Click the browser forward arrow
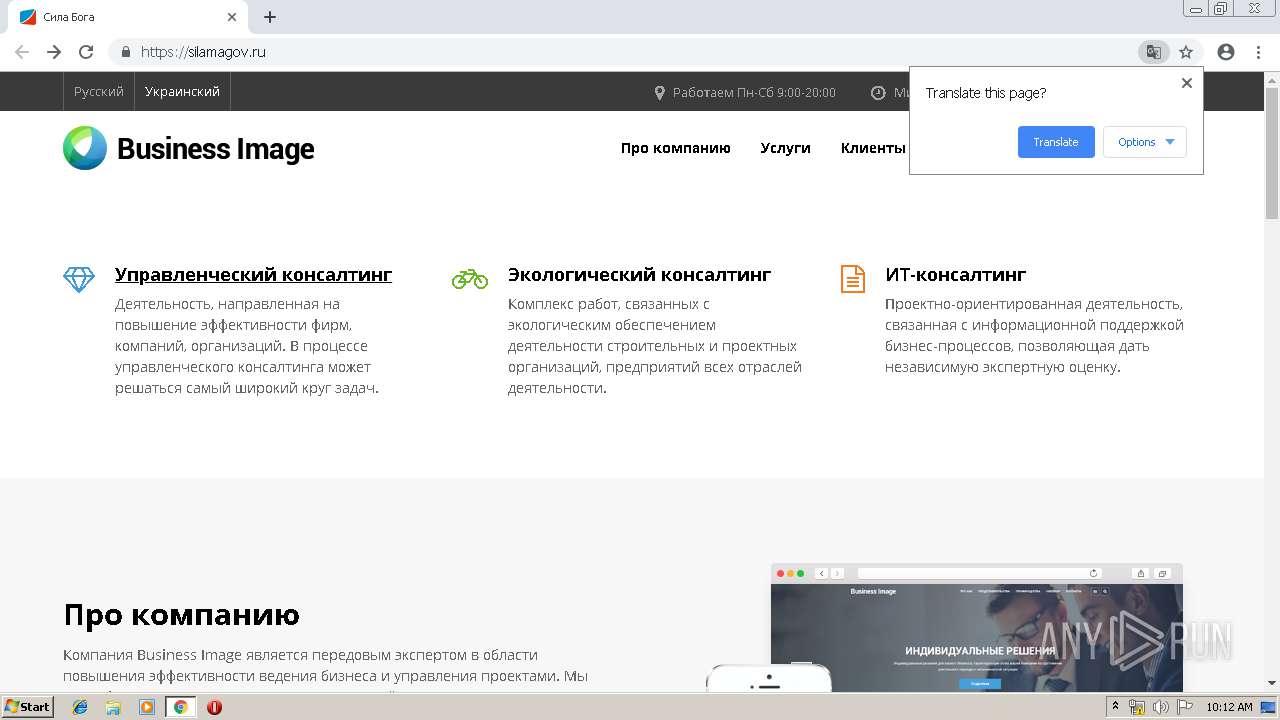 (x=54, y=52)
